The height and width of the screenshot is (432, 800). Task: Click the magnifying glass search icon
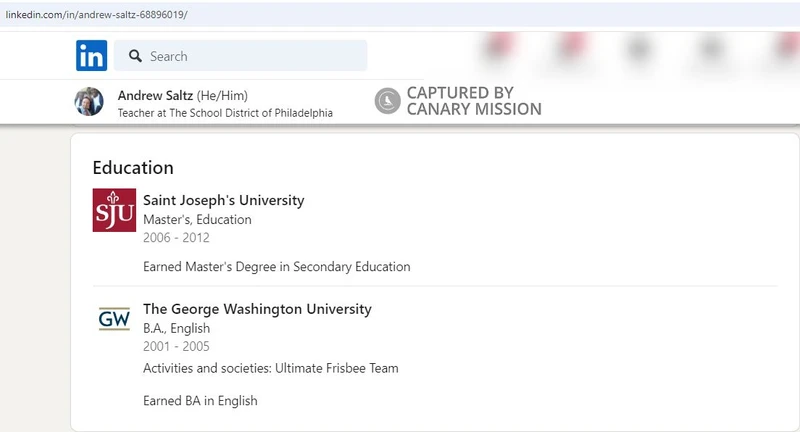tap(136, 56)
